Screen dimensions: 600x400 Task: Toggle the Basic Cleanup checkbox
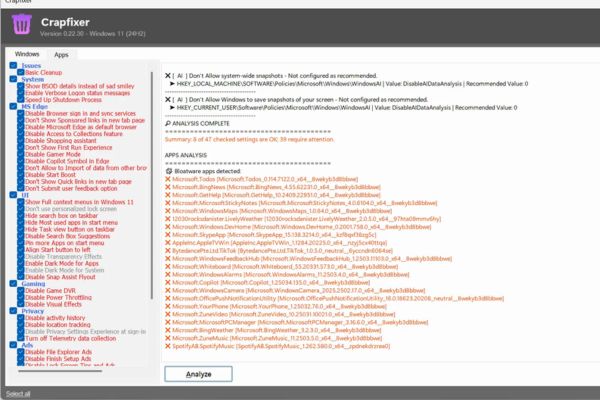coord(21,72)
